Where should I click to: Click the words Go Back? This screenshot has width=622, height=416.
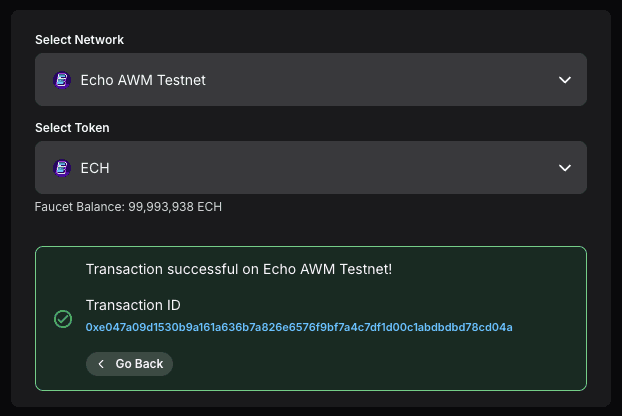click(x=139, y=364)
